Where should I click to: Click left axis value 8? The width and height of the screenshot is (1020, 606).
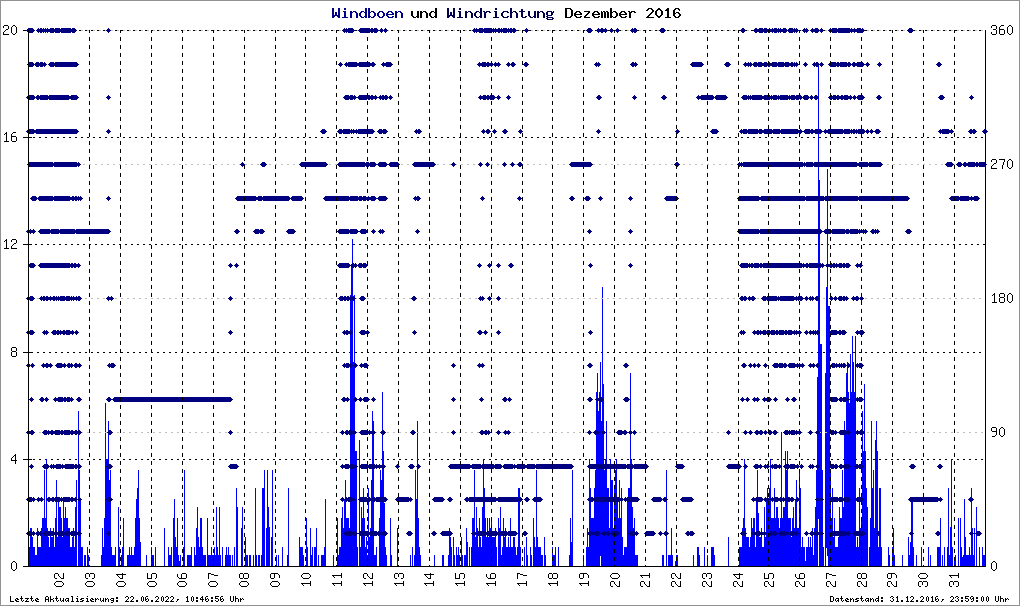(12, 352)
